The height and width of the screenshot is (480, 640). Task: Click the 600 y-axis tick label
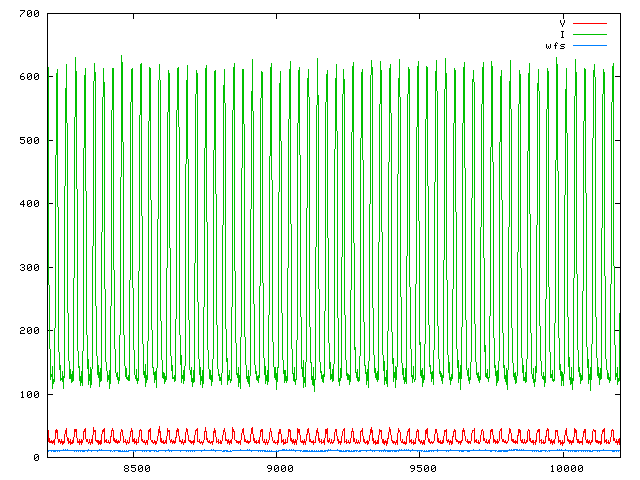tap(28, 77)
